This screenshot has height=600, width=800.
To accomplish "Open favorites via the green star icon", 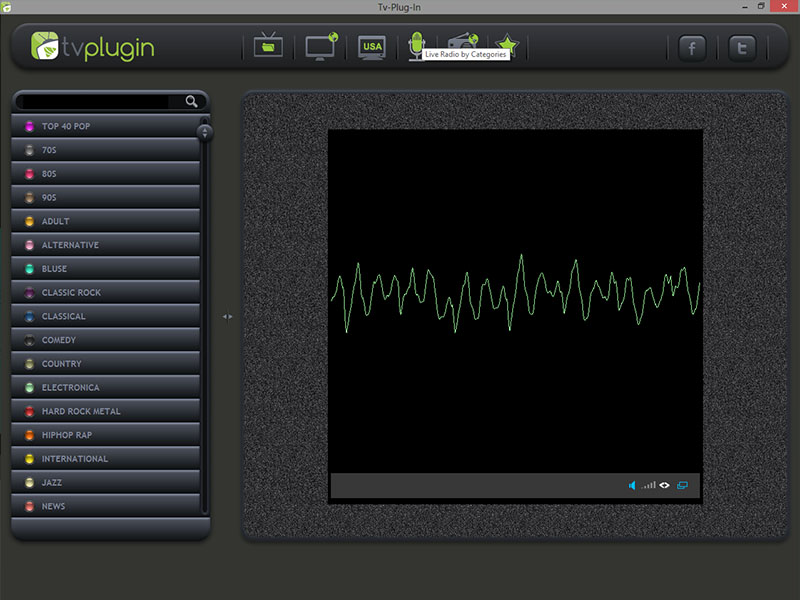I will [507, 44].
